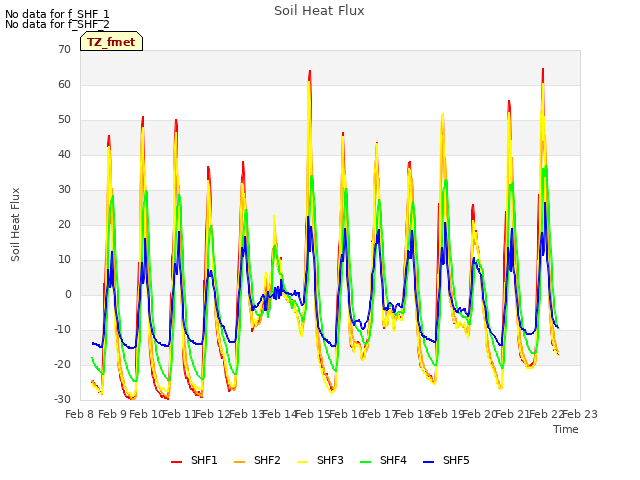
Task: Click the SHF1 red peak near Feb 10
Action: 143,117
